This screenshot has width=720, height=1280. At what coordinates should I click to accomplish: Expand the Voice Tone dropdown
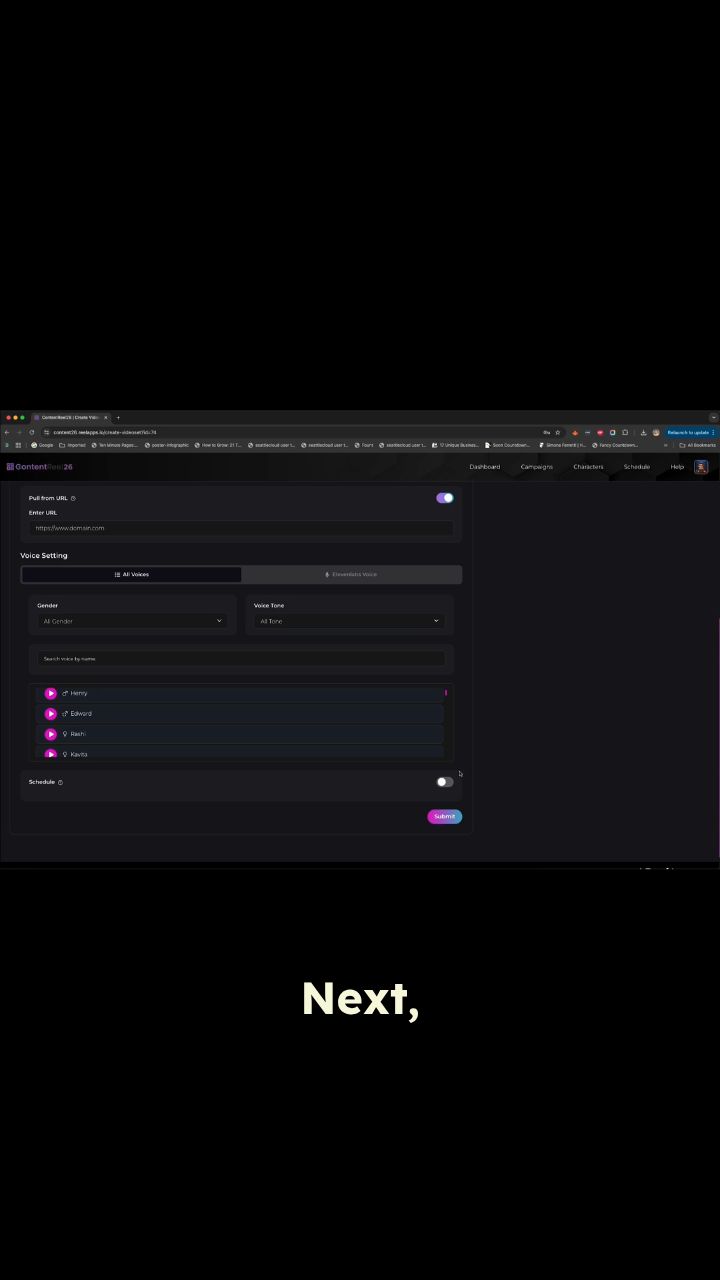(x=349, y=621)
